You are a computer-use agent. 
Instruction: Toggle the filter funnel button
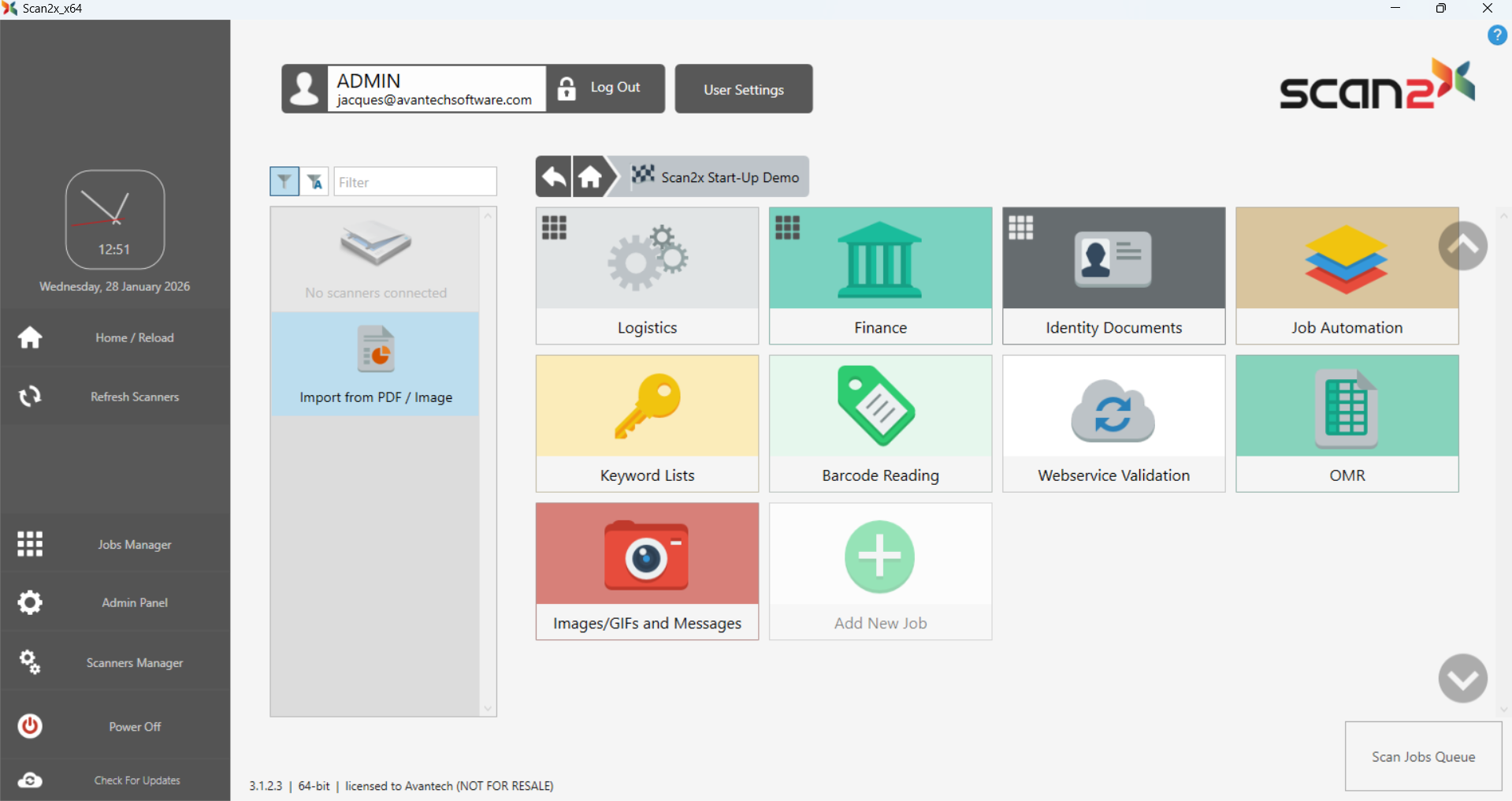[284, 181]
